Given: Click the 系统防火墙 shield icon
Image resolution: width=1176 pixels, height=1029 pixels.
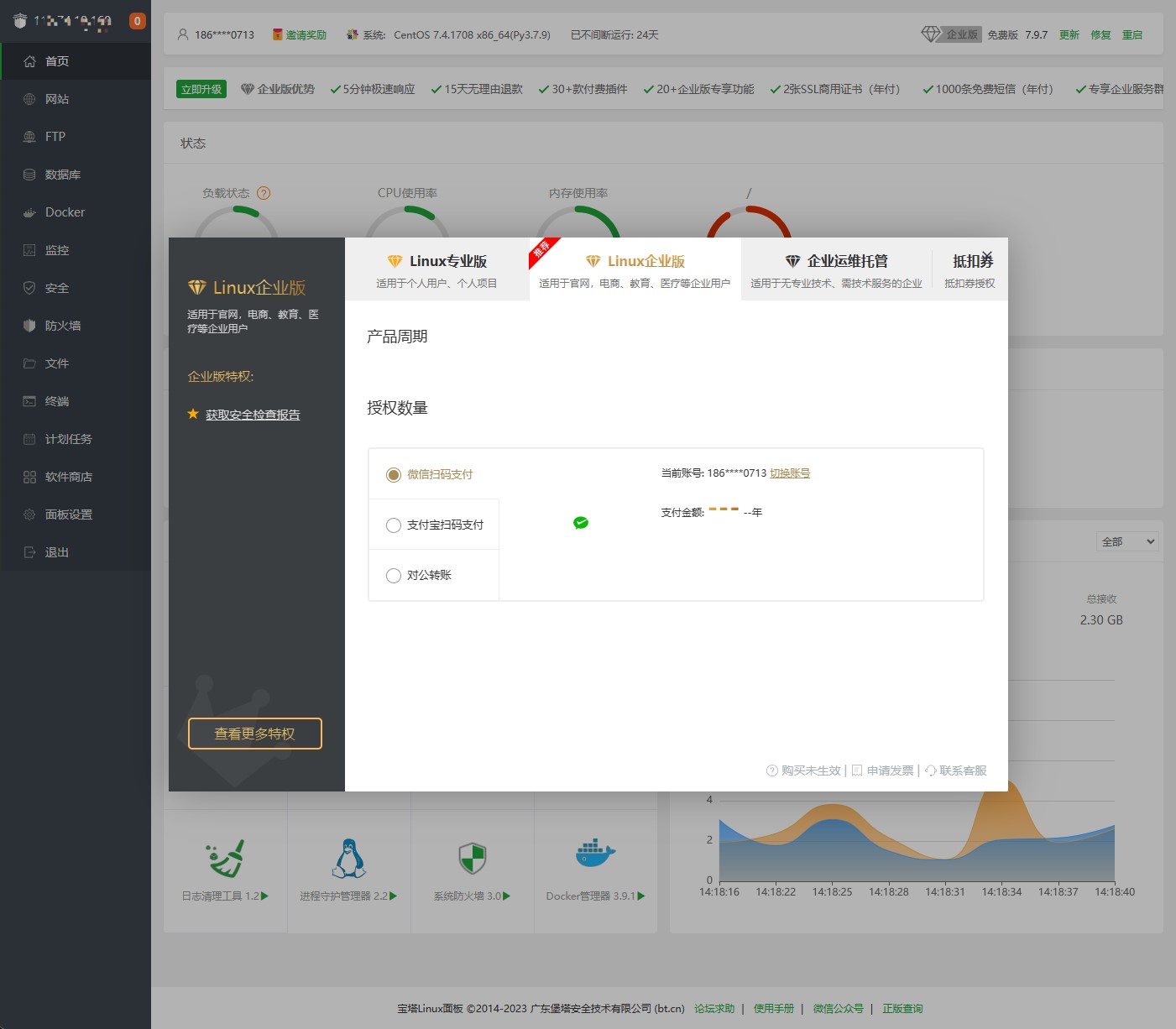Looking at the screenshot, I should click(x=473, y=859).
